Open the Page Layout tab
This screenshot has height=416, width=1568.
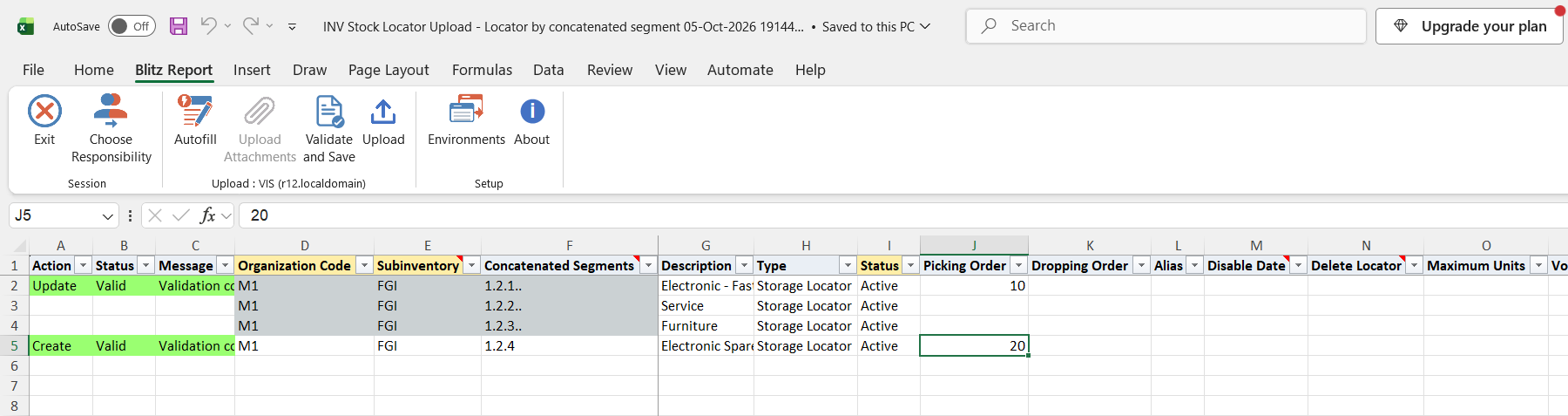[389, 70]
